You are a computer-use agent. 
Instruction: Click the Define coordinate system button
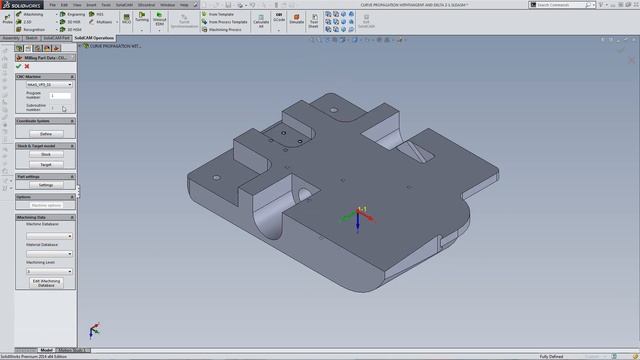tap(46, 134)
